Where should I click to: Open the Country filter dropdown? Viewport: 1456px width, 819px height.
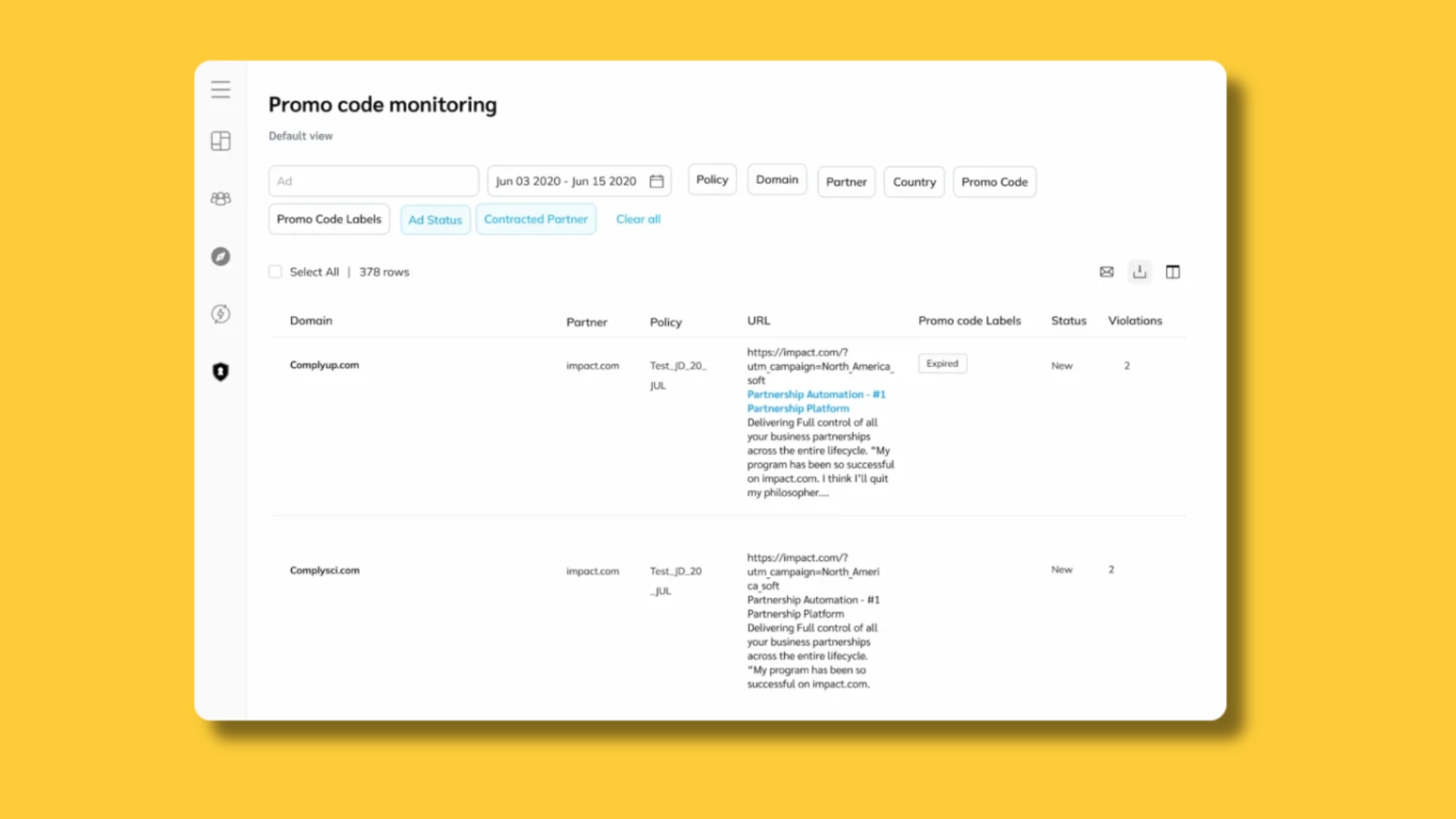[x=913, y=181]
